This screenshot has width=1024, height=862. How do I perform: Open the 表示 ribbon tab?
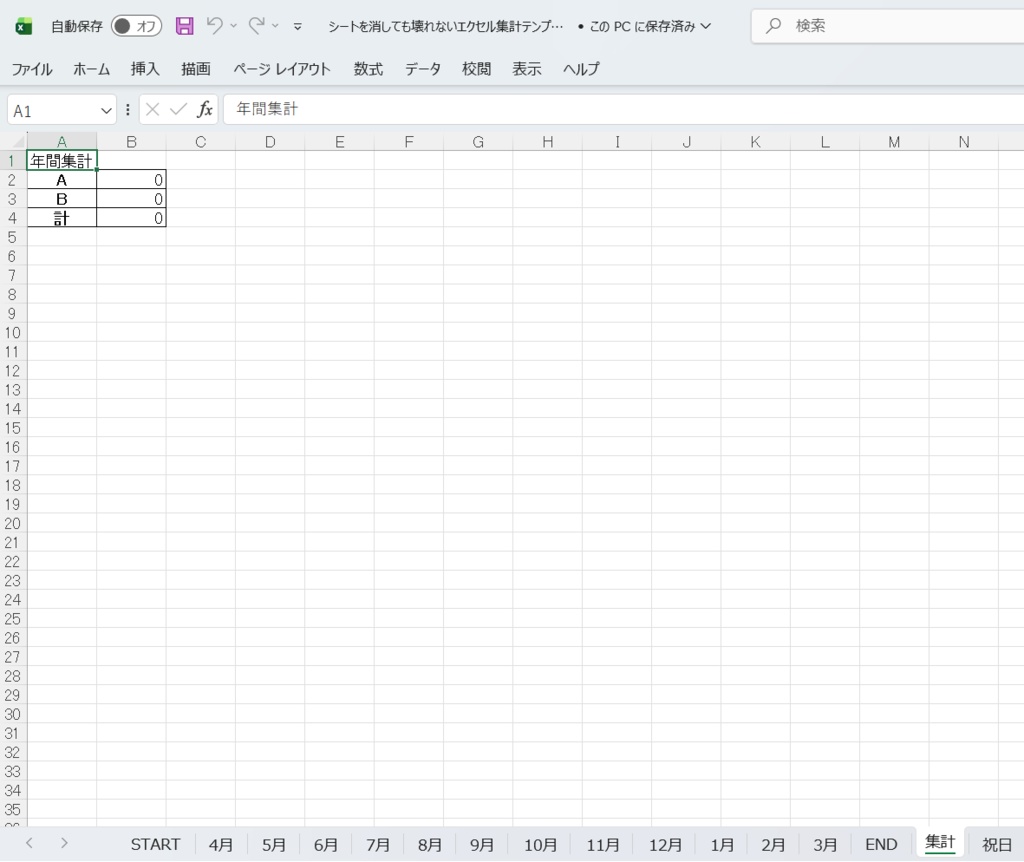(527, 69)
